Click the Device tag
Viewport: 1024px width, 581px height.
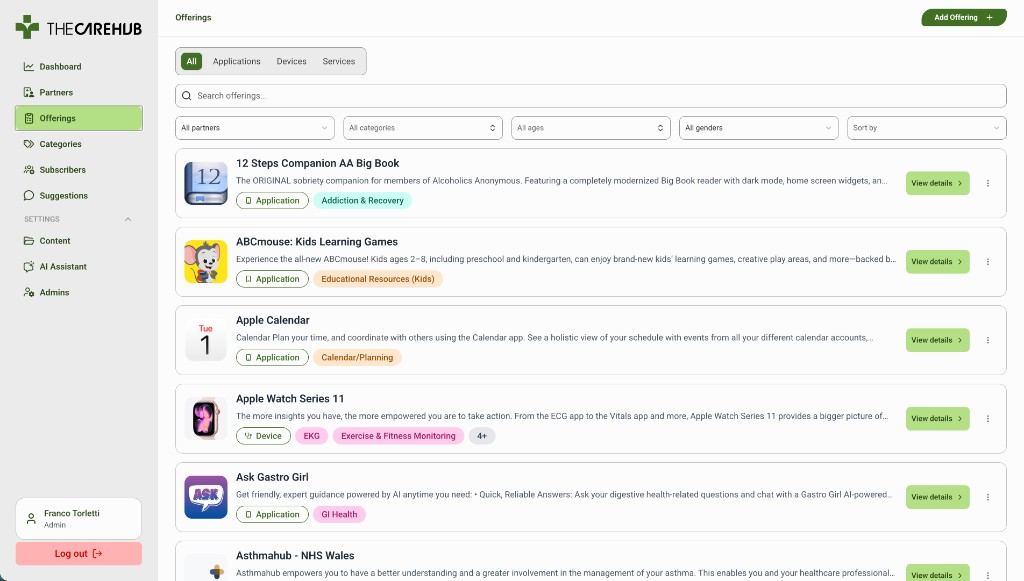click(x=263, y=436)
